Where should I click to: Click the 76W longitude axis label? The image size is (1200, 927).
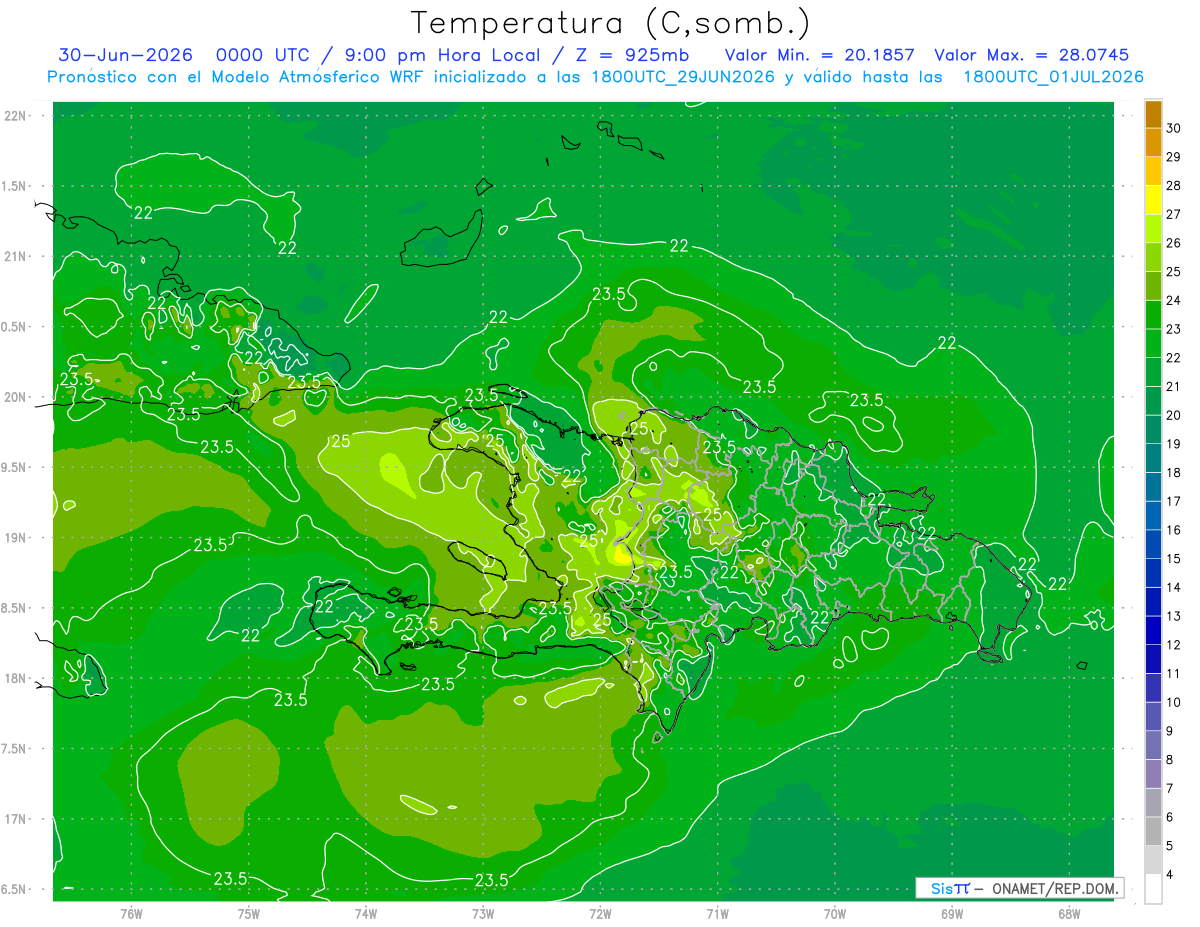131,913
